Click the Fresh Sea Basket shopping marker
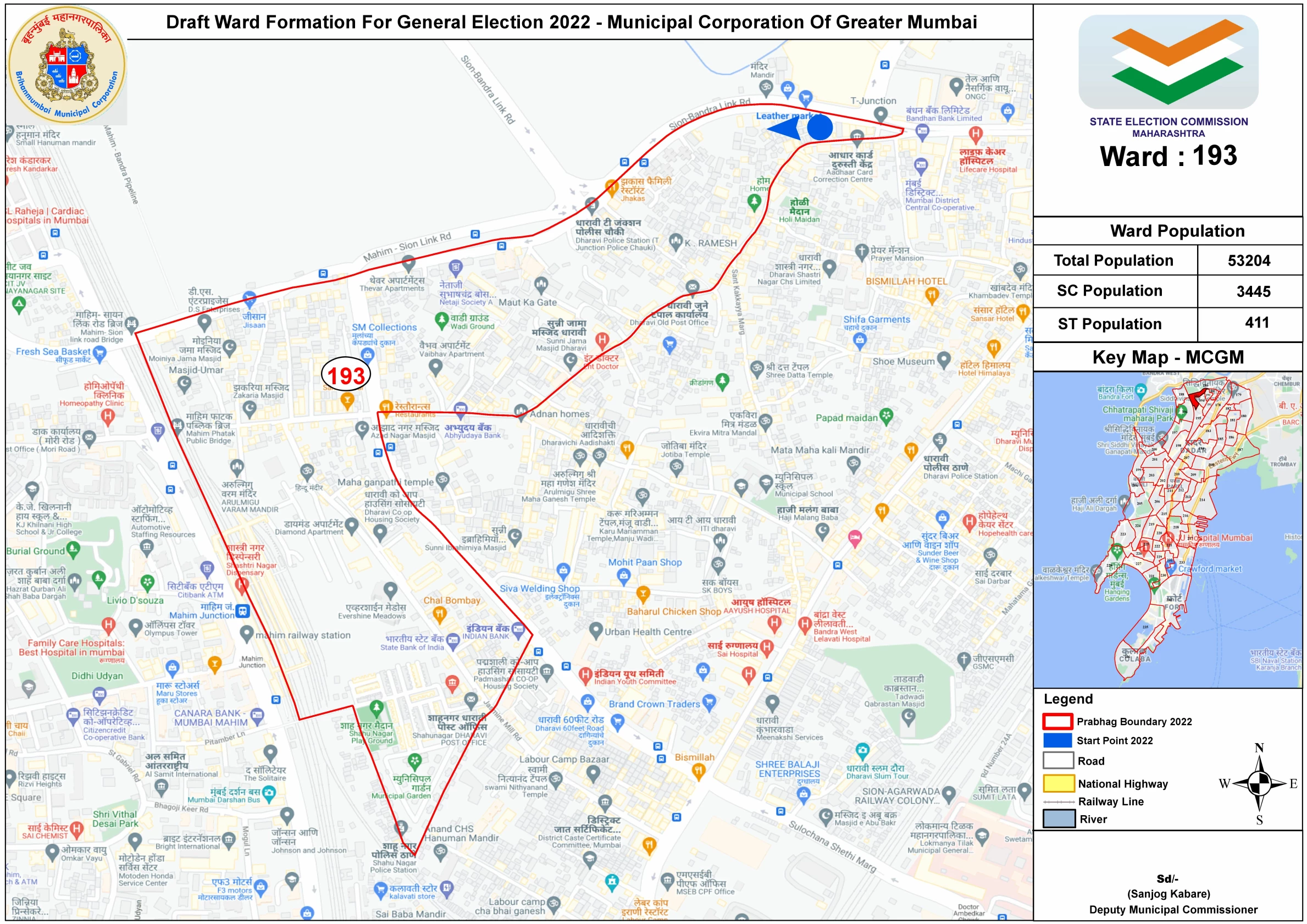The width and height of the screenshot is (1307, 924). click(99, 353)
